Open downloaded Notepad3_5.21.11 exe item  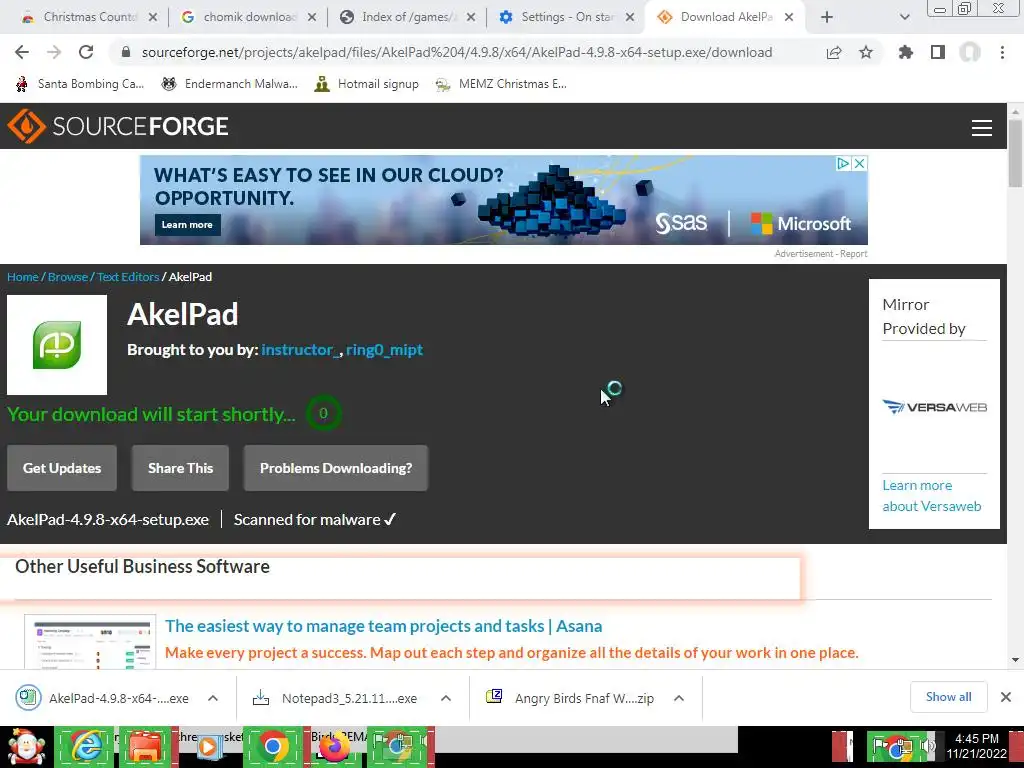tap(335, 698)
